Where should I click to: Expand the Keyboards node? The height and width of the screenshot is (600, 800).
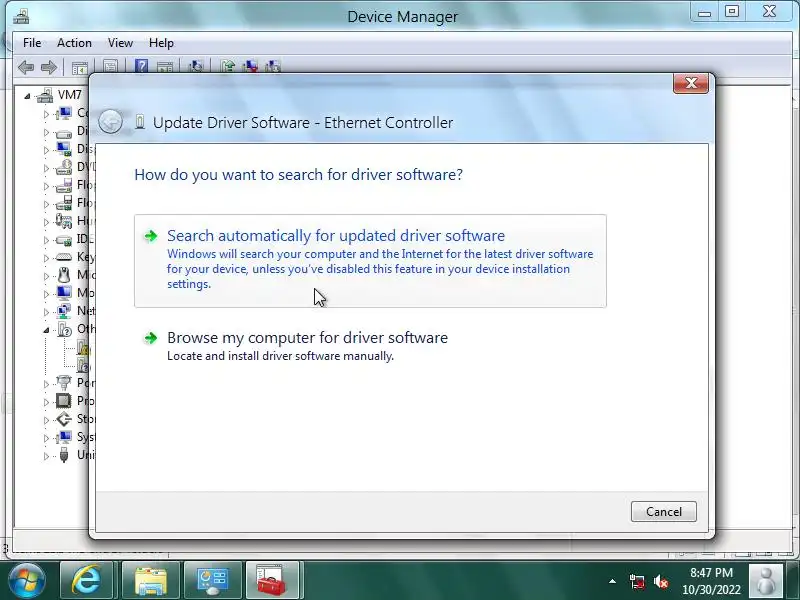coord(46,258)
